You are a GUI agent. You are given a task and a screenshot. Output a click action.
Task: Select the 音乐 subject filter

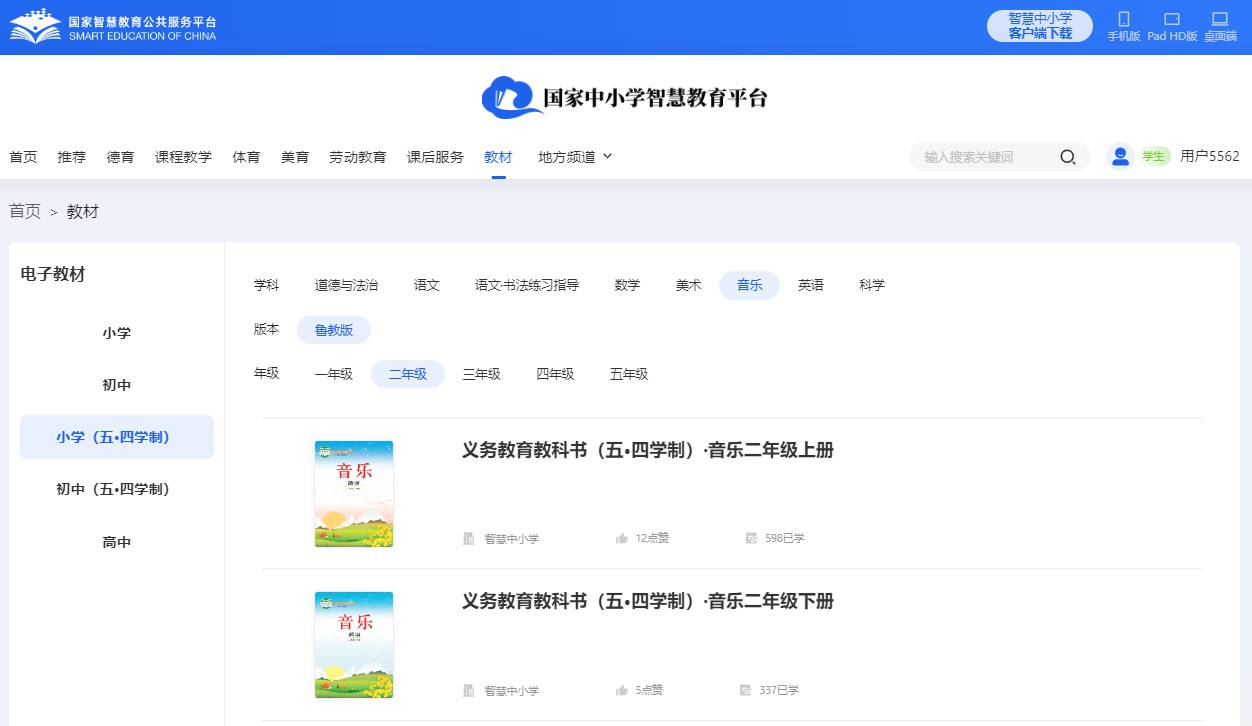pos(750,285)
